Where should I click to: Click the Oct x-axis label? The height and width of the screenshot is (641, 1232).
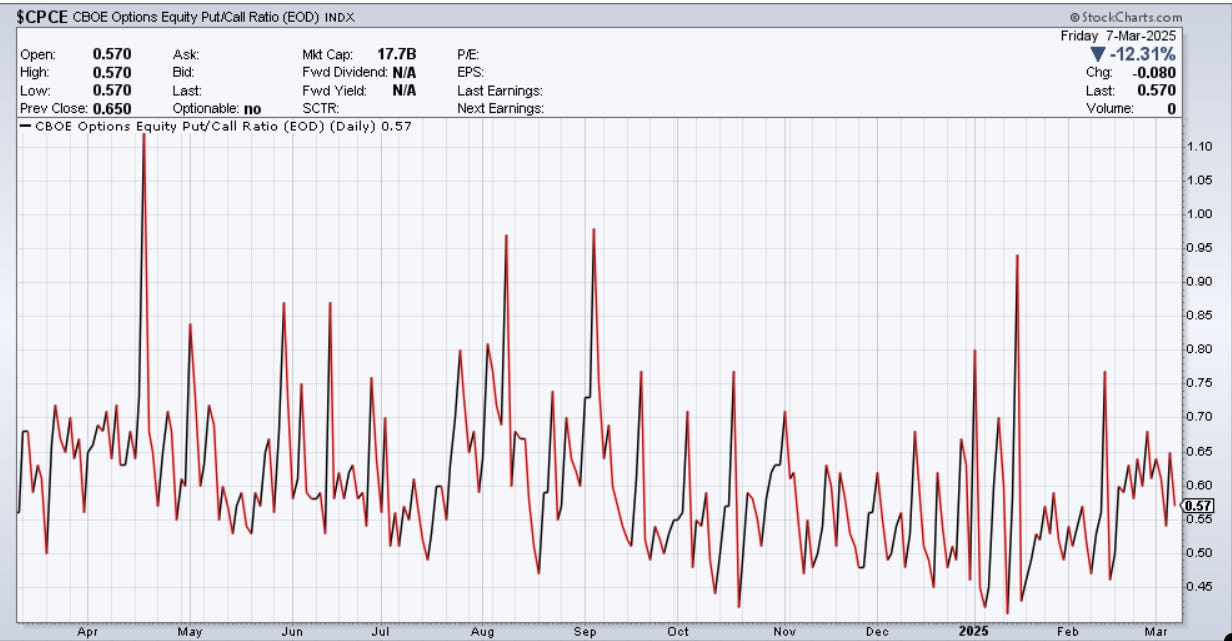[679, 632]
